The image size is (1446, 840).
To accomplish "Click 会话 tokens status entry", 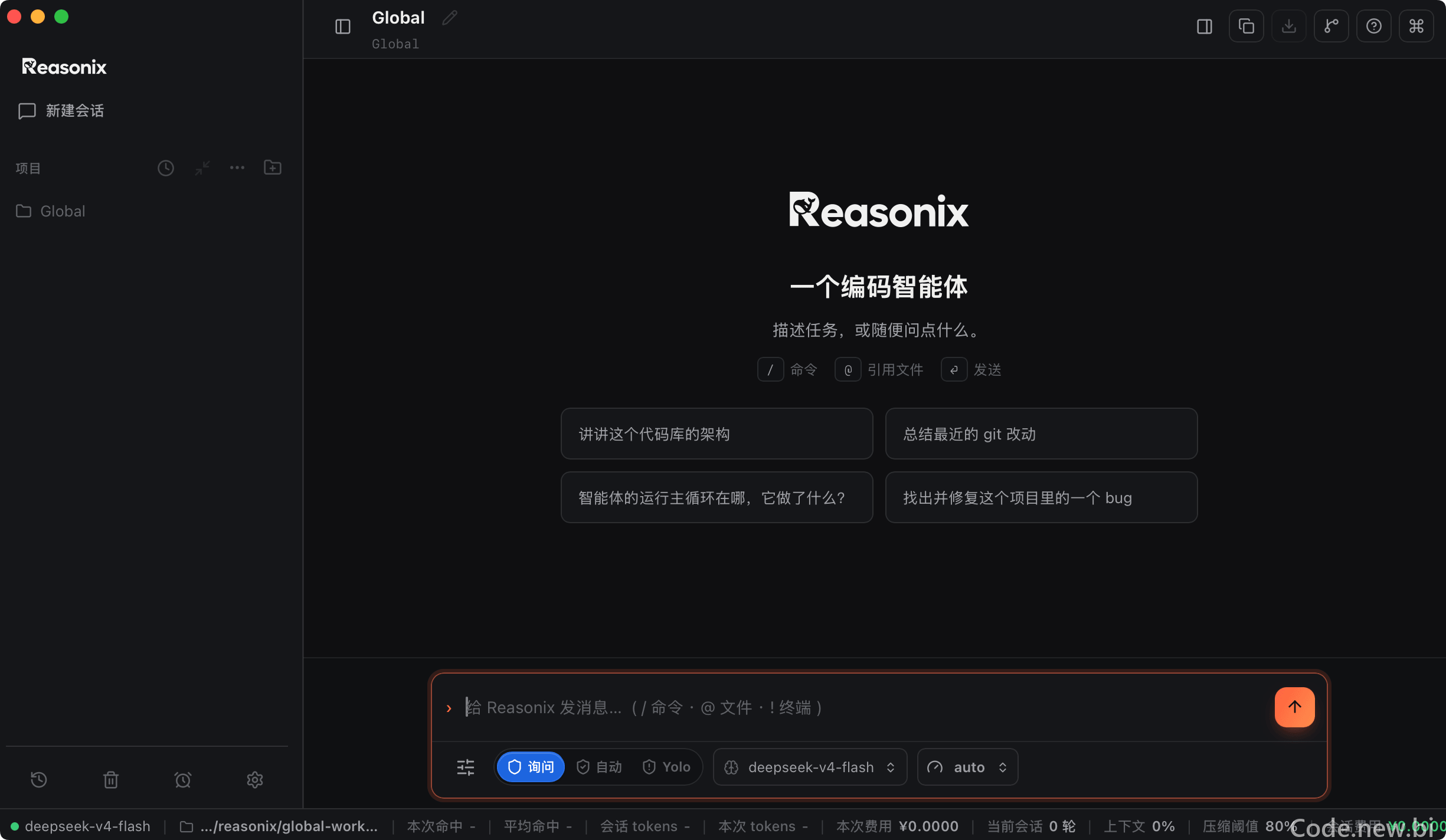I will tap(645, 826).
